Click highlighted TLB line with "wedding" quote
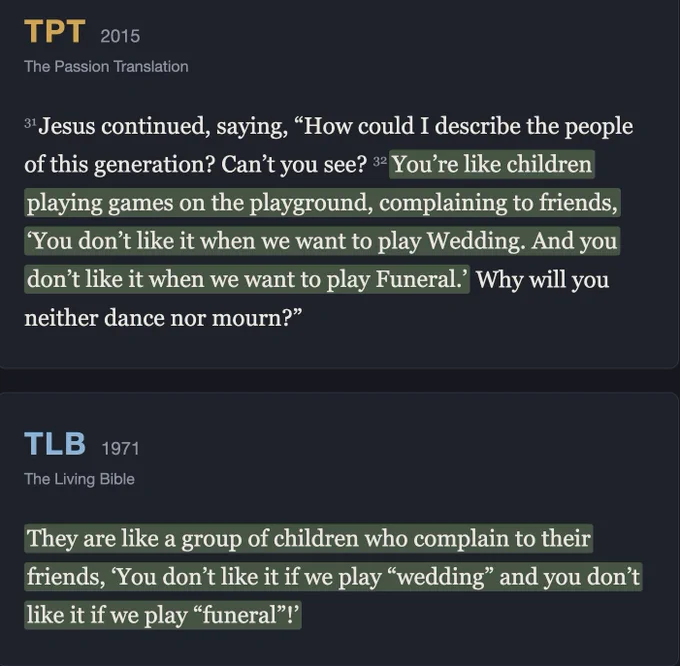Viewport: 680px width, 666px height. 333,577
